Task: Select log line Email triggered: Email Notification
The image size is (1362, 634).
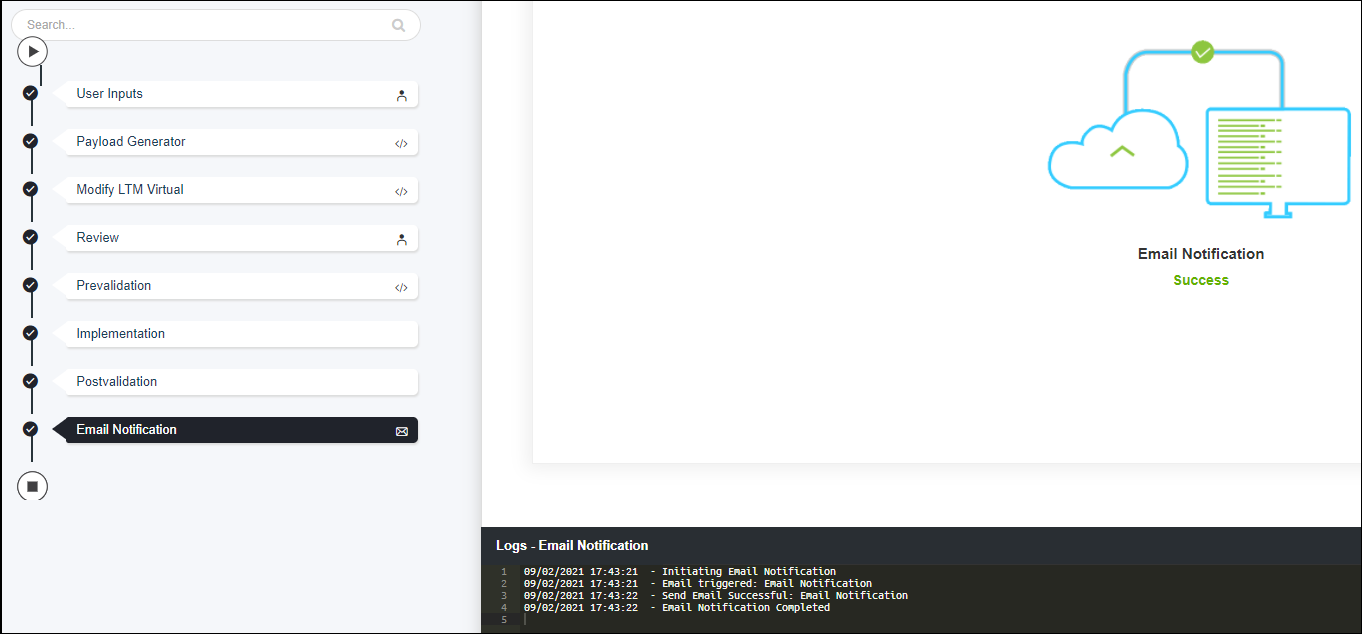Action: point(698,584)
